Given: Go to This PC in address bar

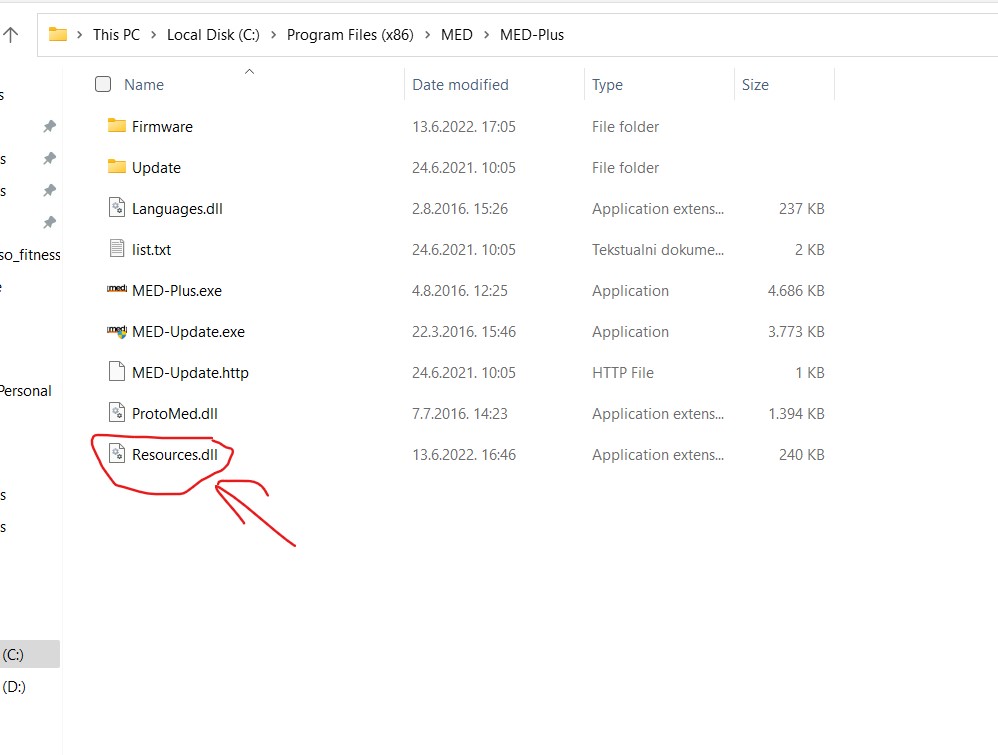Looking at the screenshot, I should [116, 35].
